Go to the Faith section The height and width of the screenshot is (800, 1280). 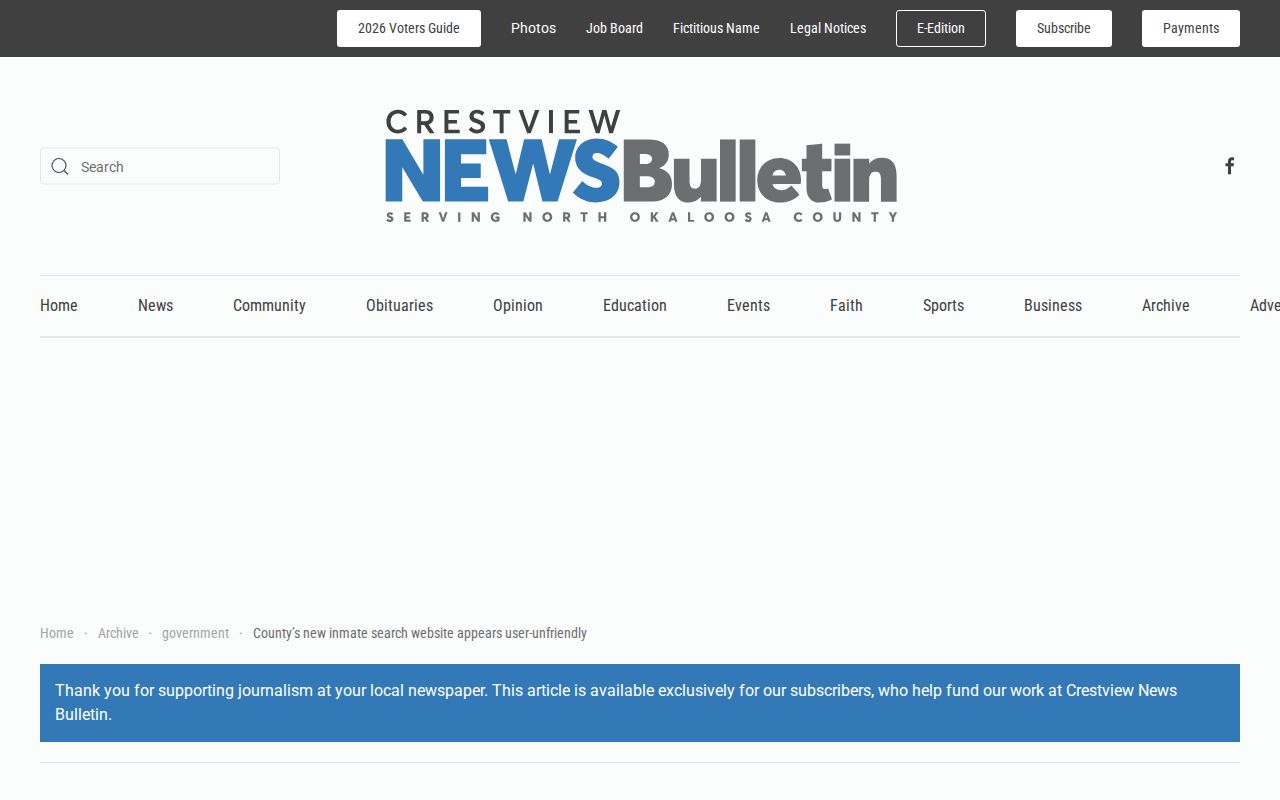tap(846, 306)
